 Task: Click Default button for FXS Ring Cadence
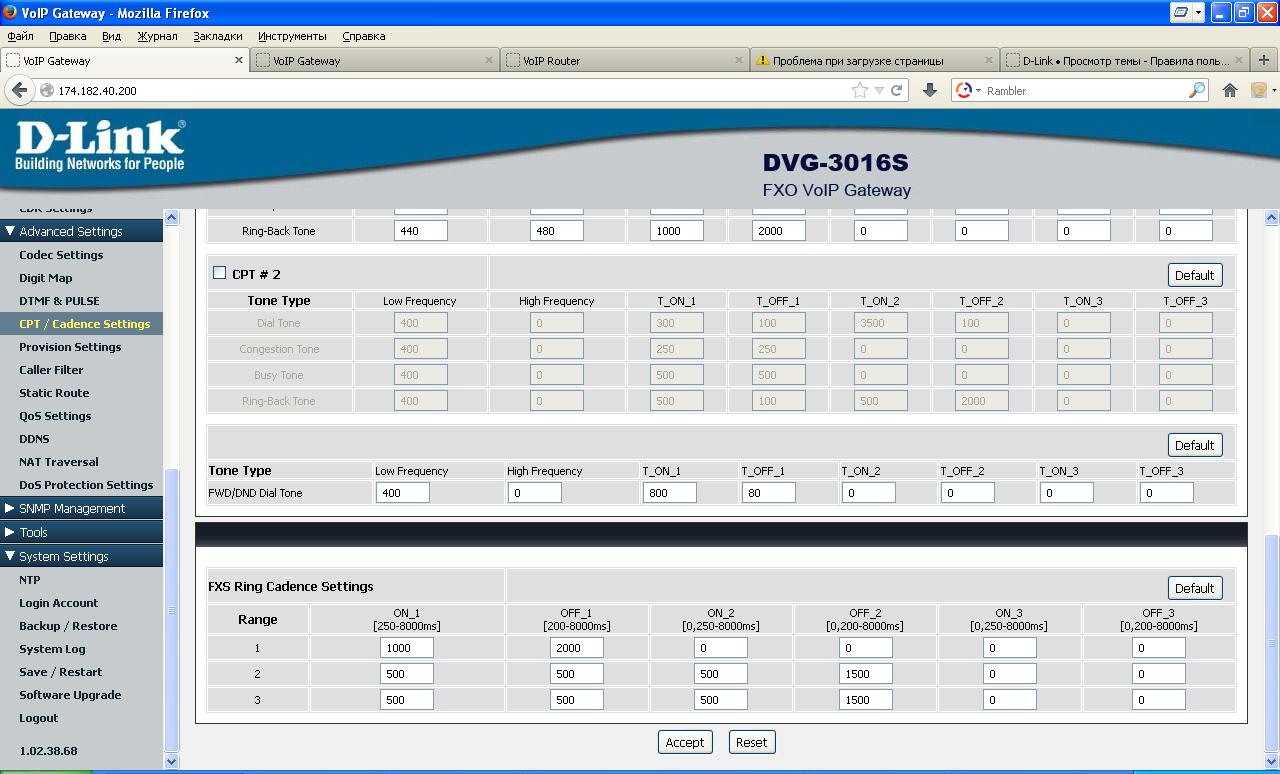pos(1194,588)
